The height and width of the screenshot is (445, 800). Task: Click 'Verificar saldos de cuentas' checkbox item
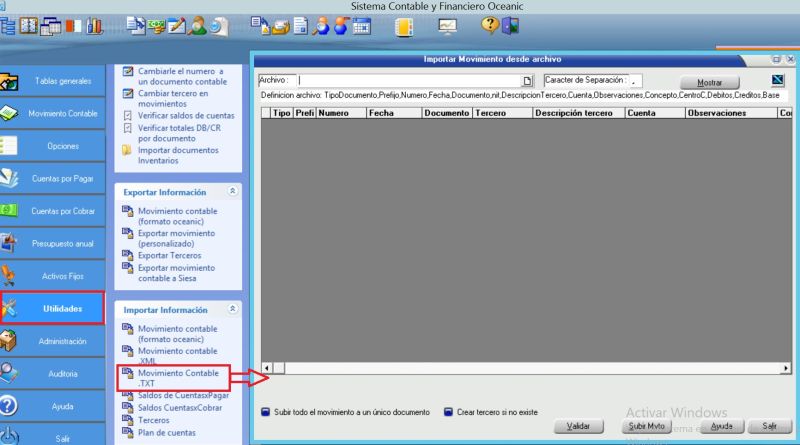(x=178, y=116)
